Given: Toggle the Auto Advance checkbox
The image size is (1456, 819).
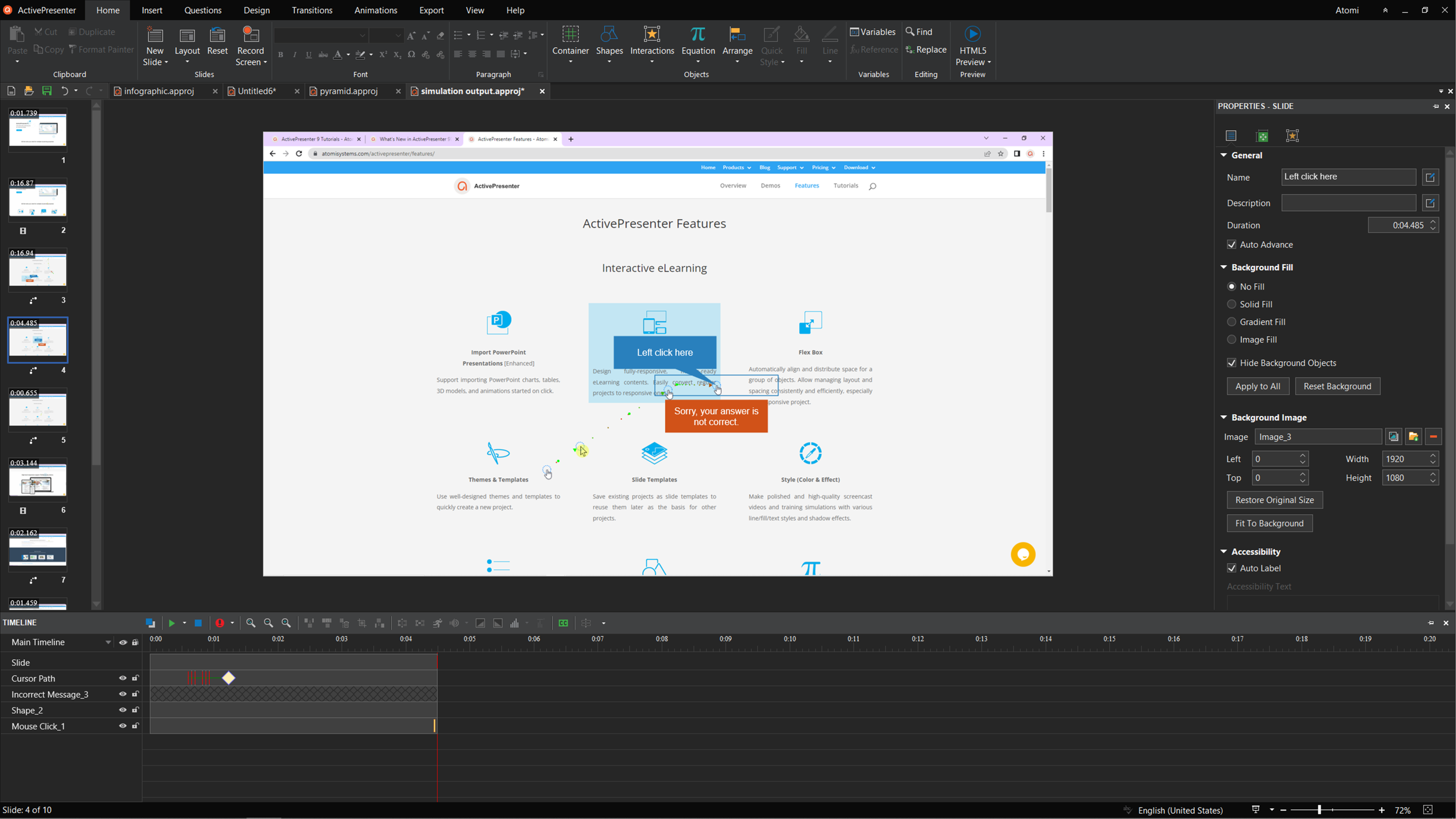Looking at the screenshot, I should tap(1232, 245).
